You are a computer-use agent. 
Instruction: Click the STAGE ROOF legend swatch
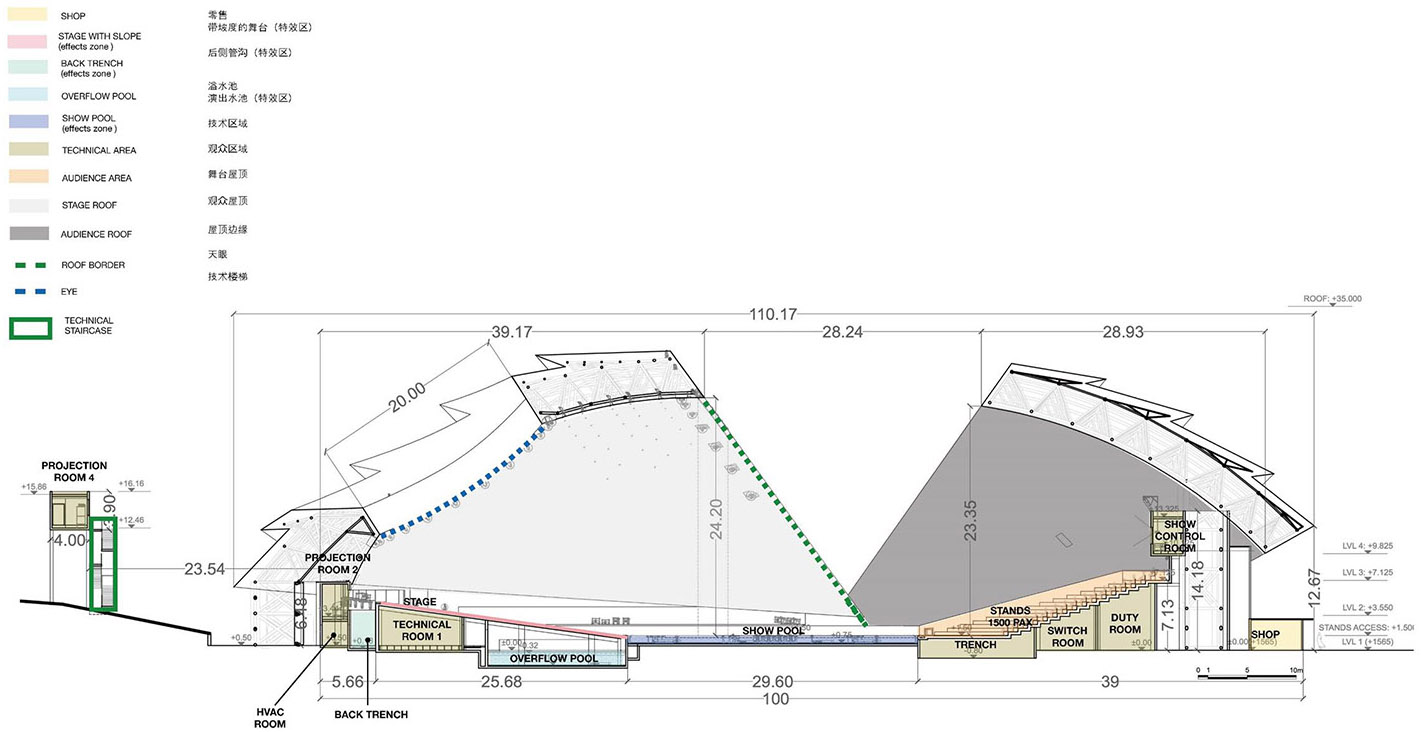pyautogui.click(x=29, y=205)
